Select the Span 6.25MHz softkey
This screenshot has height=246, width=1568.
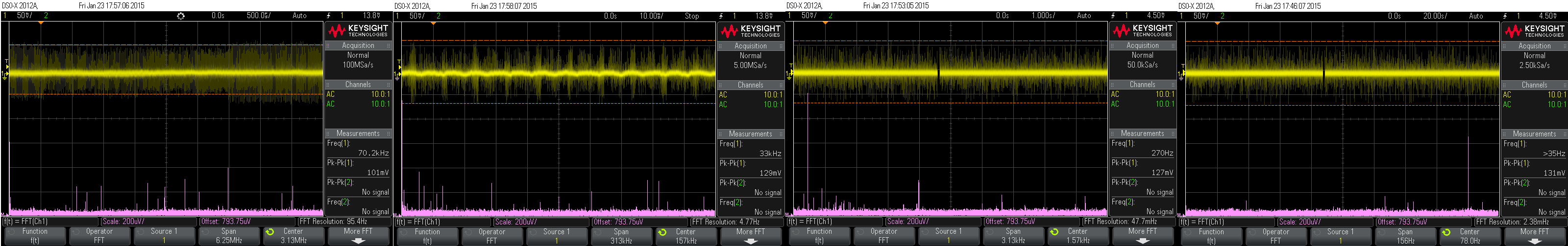coord(229,236)
